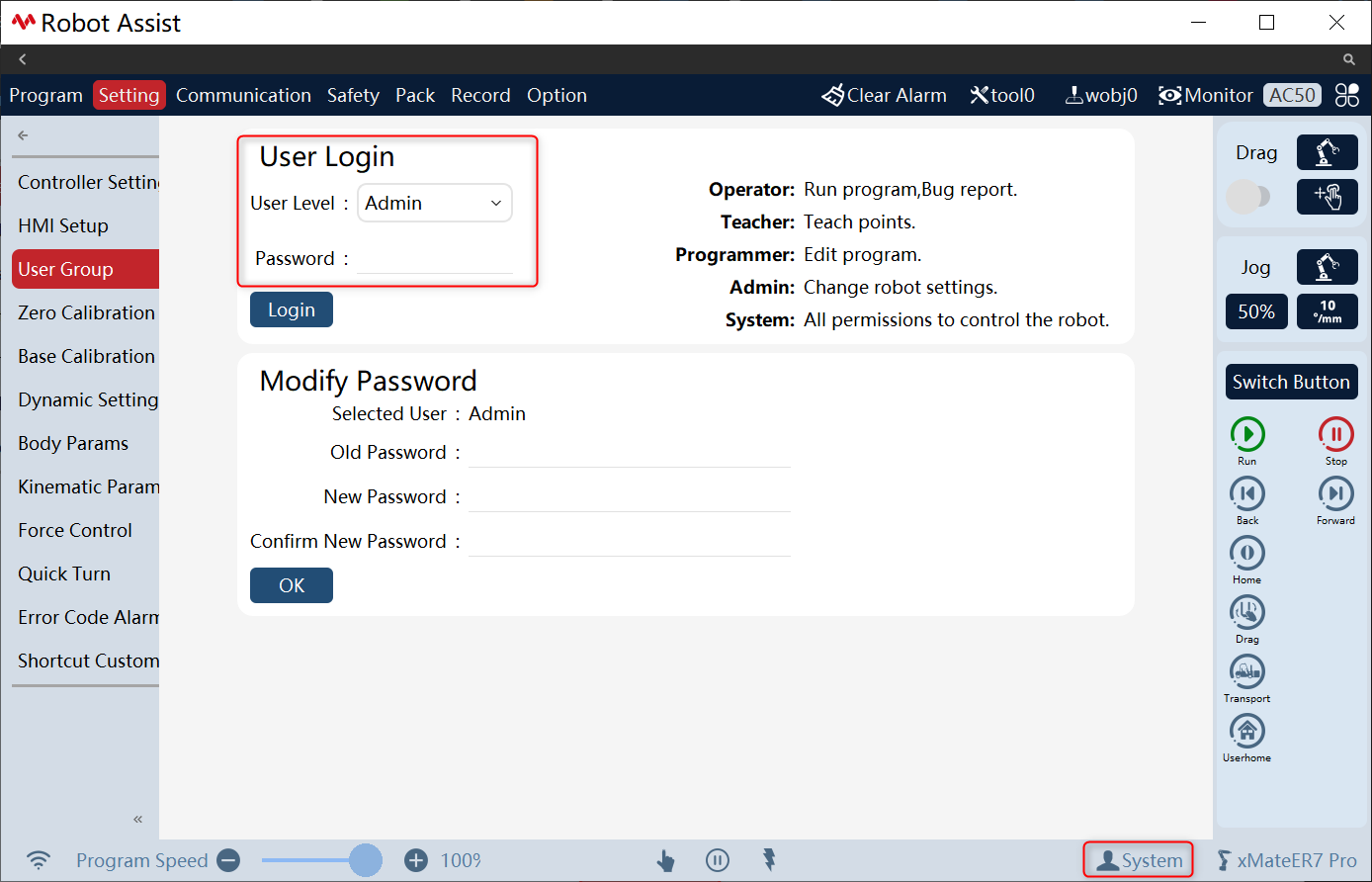This screenshot has width=1372, height=882.
Task: Click the Jog robot arm icon
Action: (x=1327, y=267)
